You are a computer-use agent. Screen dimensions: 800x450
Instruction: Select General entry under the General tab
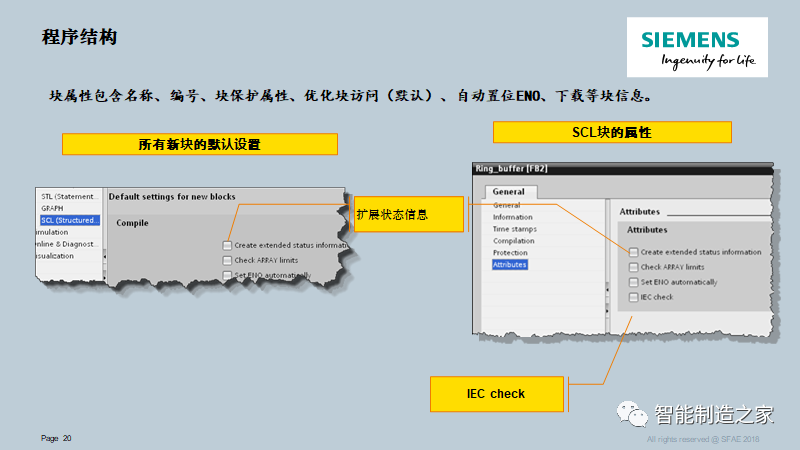(x=506, y=205)
